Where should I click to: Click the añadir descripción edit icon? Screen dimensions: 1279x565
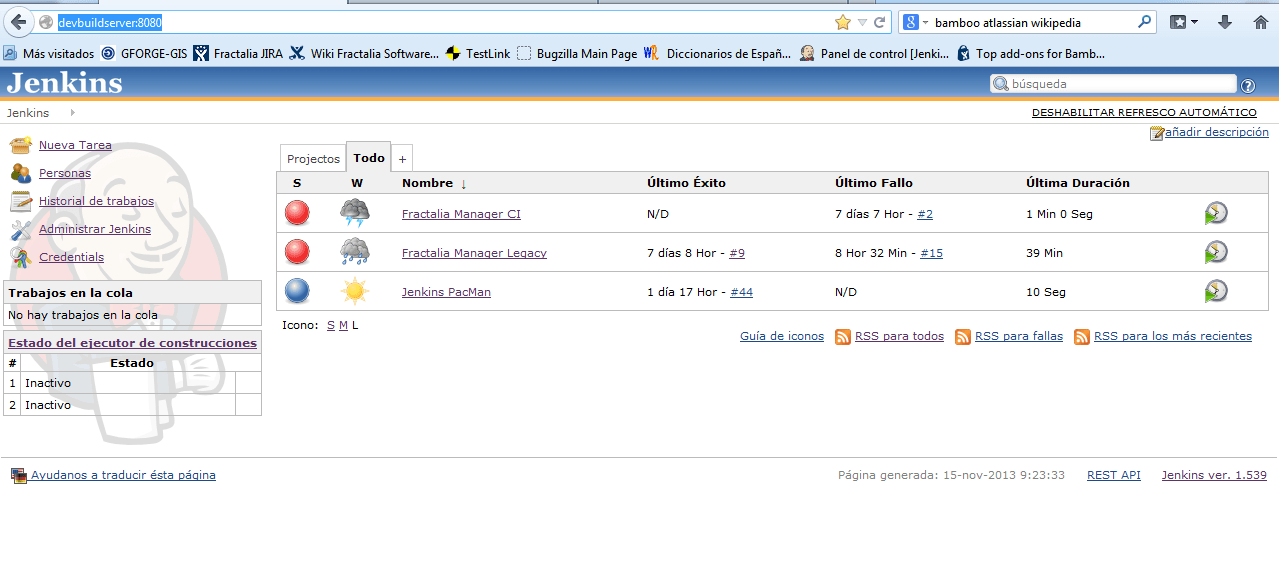click(x=1157, y=133)
